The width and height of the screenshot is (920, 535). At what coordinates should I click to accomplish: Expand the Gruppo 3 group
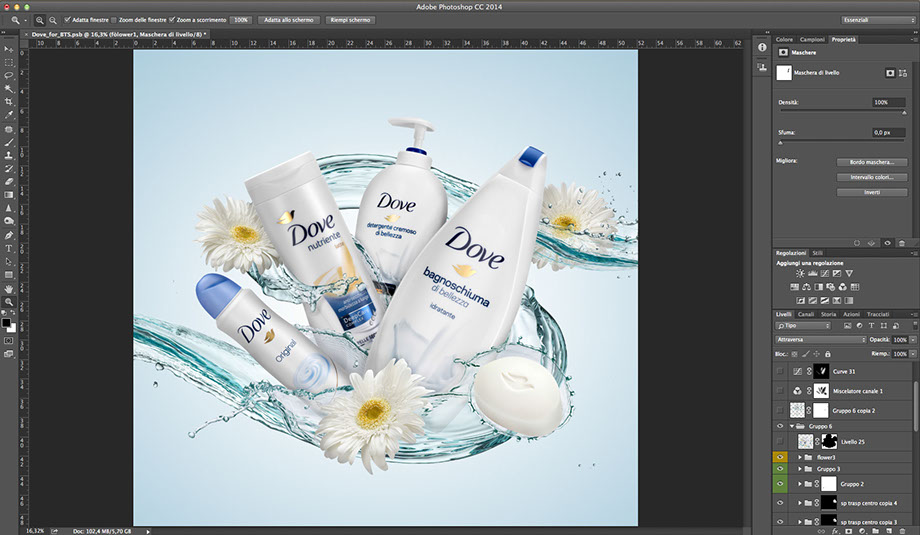point(799,469)
